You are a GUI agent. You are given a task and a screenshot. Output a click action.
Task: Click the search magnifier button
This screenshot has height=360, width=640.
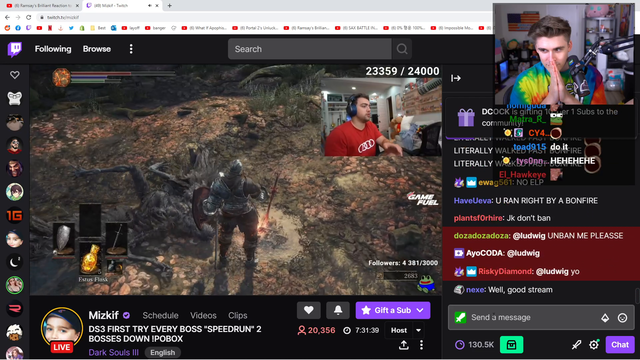click(402, 49)
